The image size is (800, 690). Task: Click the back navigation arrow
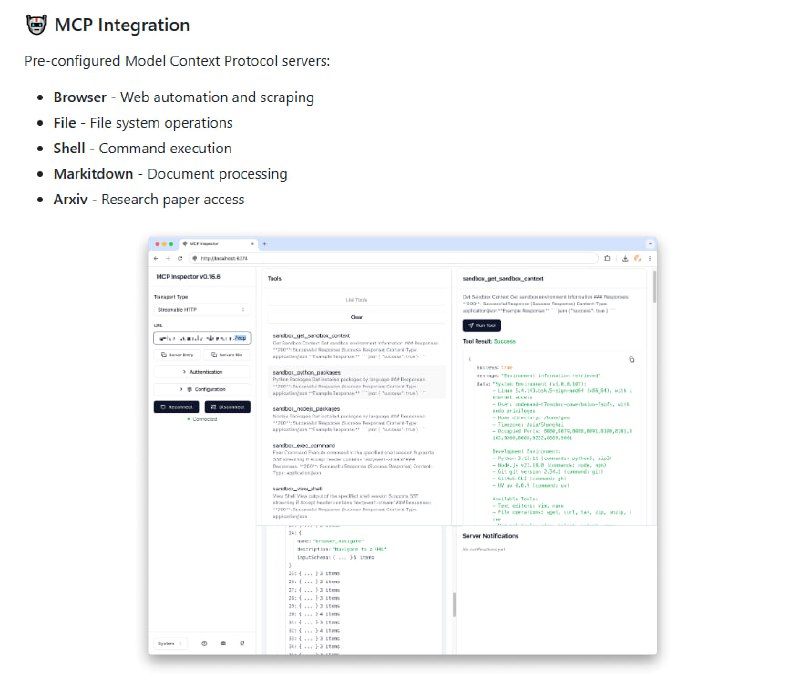[x=155, y=258]
